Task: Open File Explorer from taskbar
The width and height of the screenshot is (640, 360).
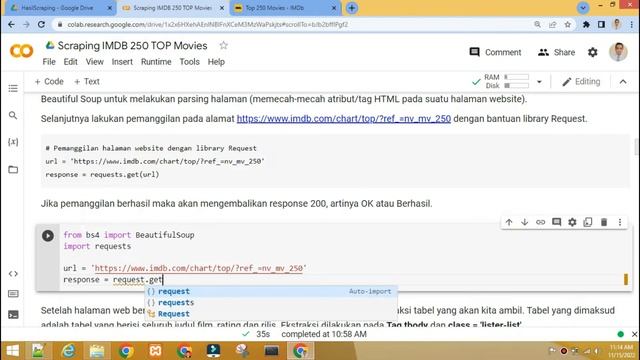Action: point(97,351)
